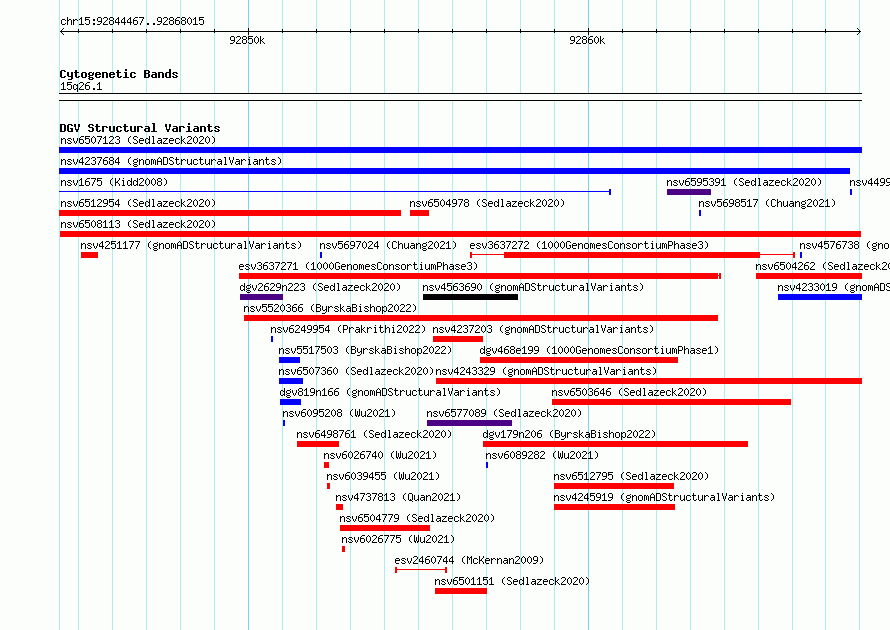Image resolution: width=890 pixels, height=630 pixels.
Task: Click the nsv6507123 (Sedlazeck2020) variant label
Action: tap(138, 140)
